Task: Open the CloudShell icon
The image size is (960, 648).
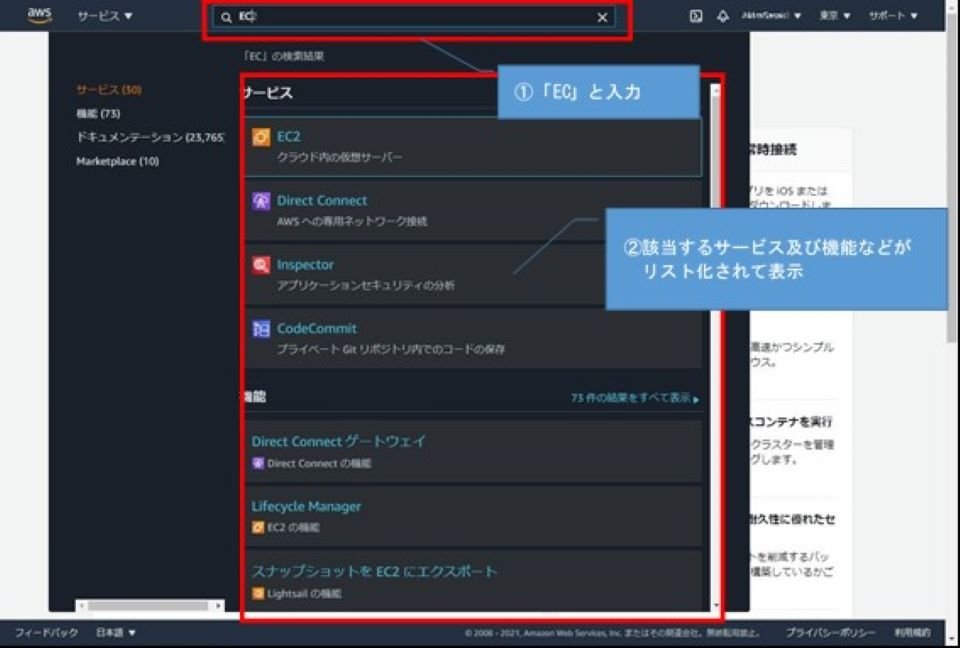Action: [x=696, y=16]
